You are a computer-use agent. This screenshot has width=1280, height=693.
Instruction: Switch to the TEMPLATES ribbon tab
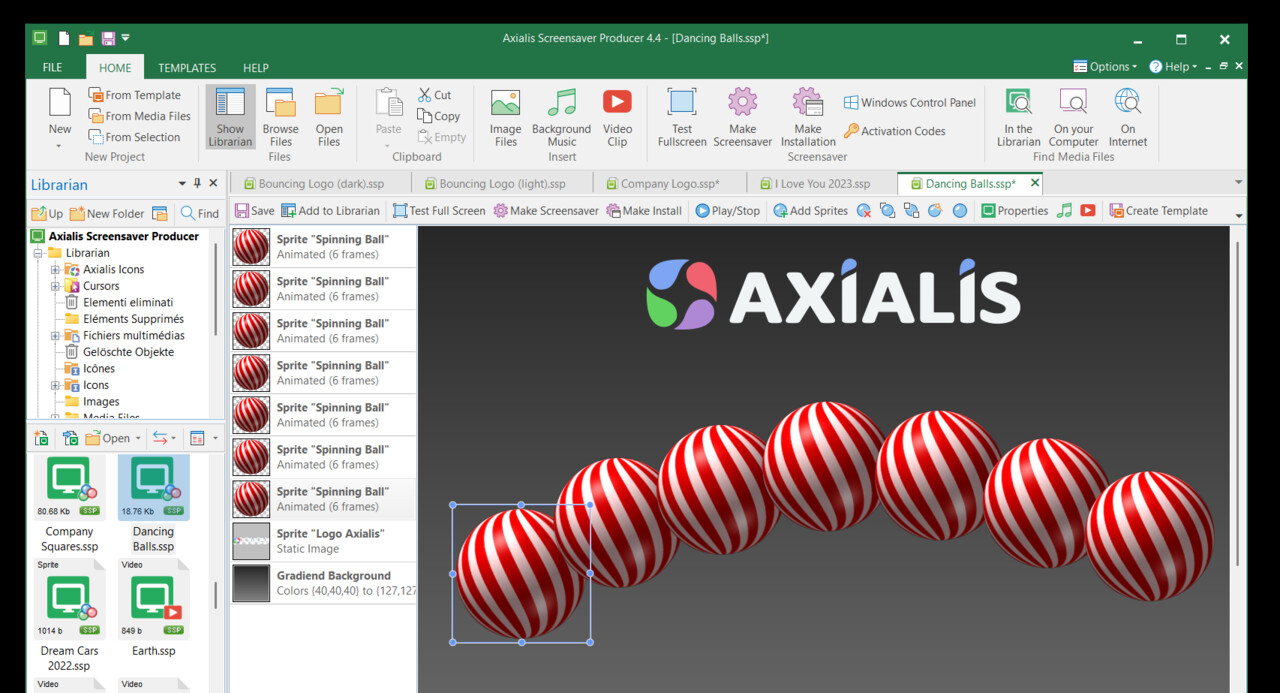tap(187, 67)
